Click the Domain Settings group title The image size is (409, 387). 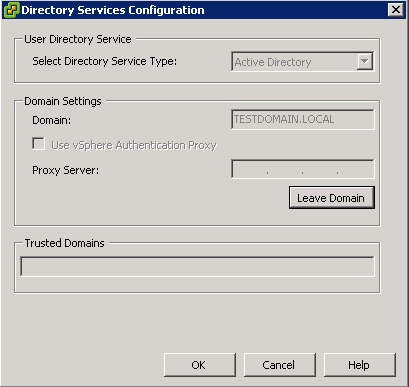coord(63,101)
